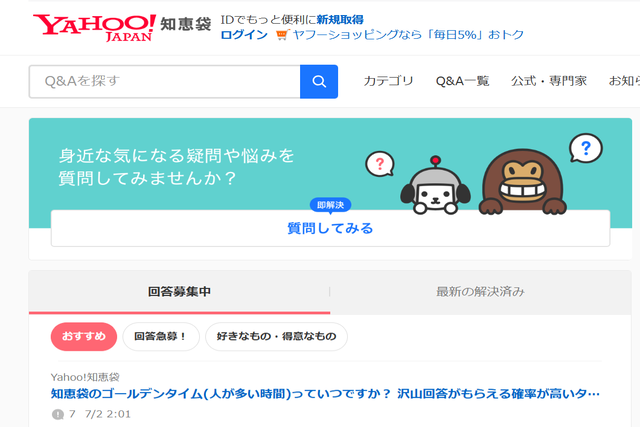Click the magnifier search button
Image resolution: width=640 pixels, height=427 pixels.
pos(319,82)
